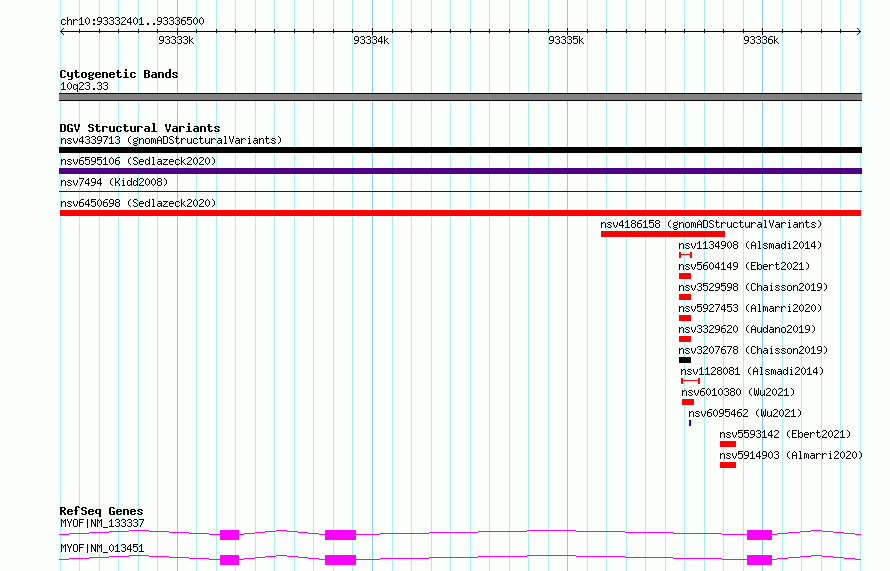The height and width of the screenshot is (571, 890).
Task: Click the 10q23.33 band label
Action: pos(84,86)
